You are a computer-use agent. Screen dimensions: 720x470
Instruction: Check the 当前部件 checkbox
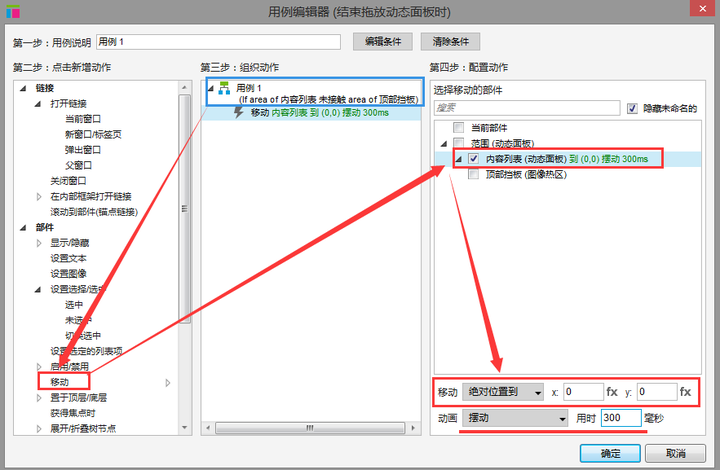coord(458,128)
